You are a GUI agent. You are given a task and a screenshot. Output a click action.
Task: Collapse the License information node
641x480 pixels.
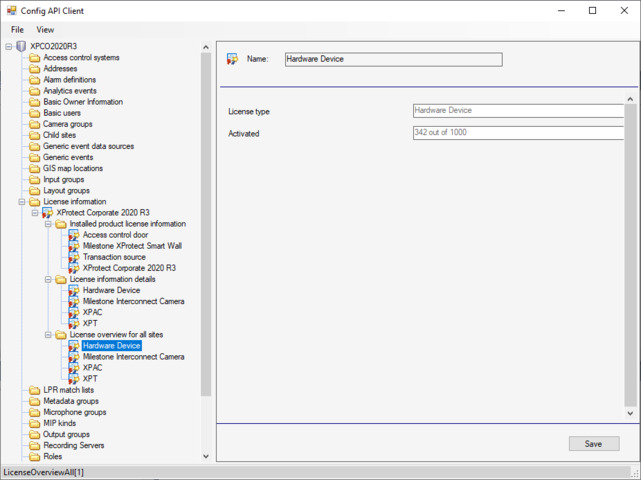pos(22,202)
